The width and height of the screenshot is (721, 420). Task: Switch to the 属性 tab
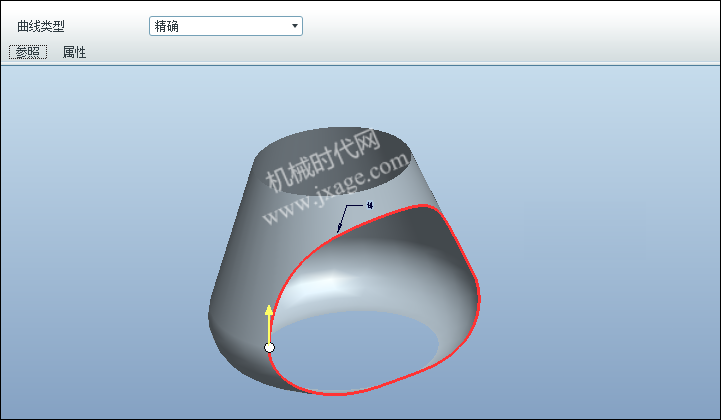coord(74,52)
